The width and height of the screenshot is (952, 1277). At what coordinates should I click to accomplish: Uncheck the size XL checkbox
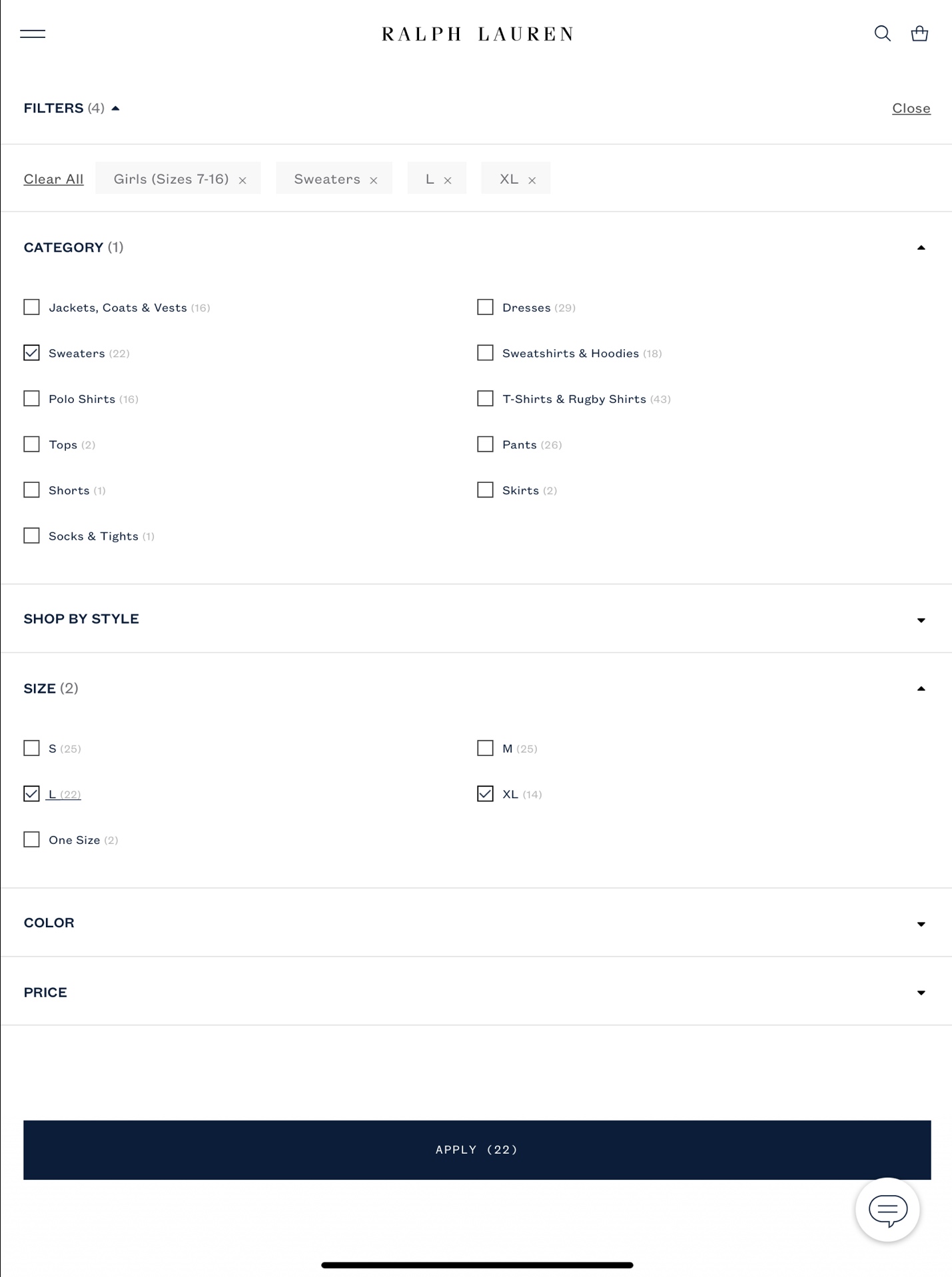(485, 793)
